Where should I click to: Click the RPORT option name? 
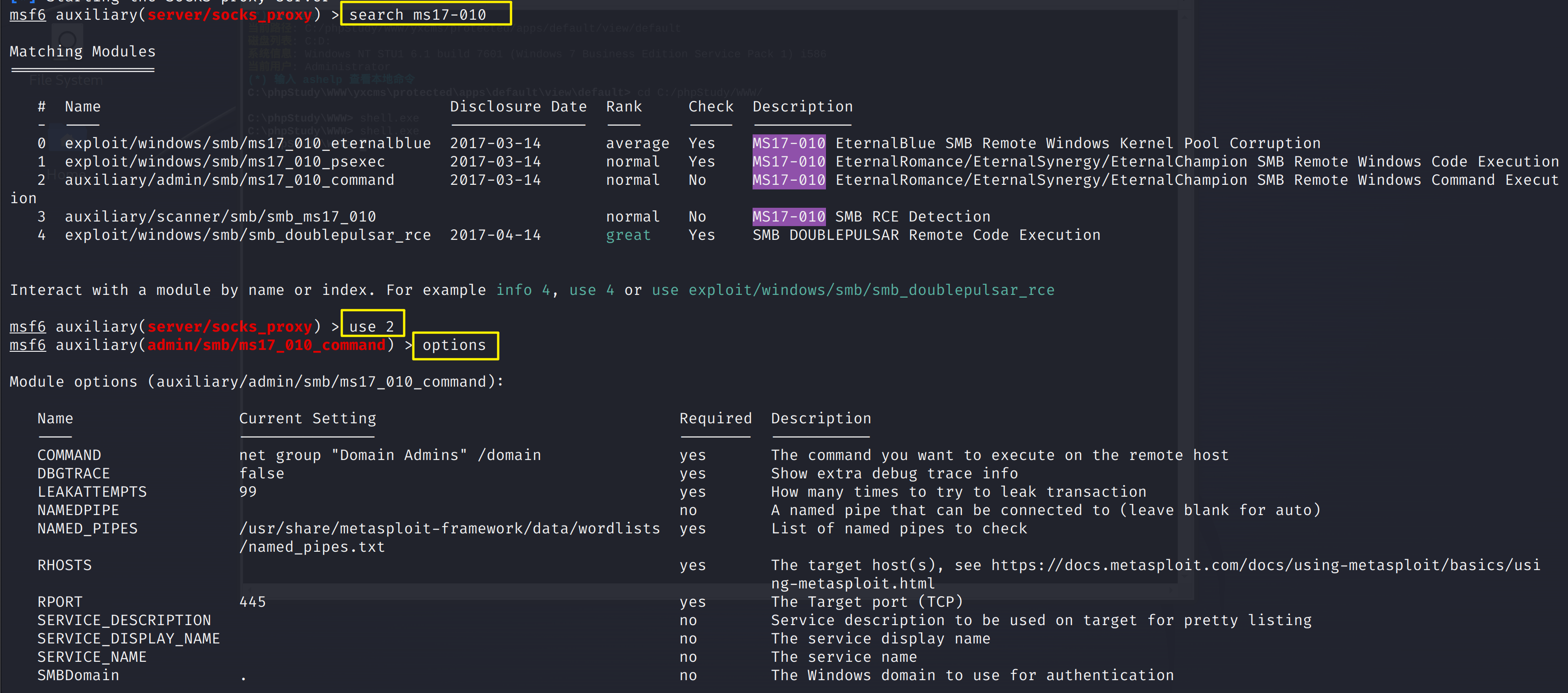click(60, 602)
